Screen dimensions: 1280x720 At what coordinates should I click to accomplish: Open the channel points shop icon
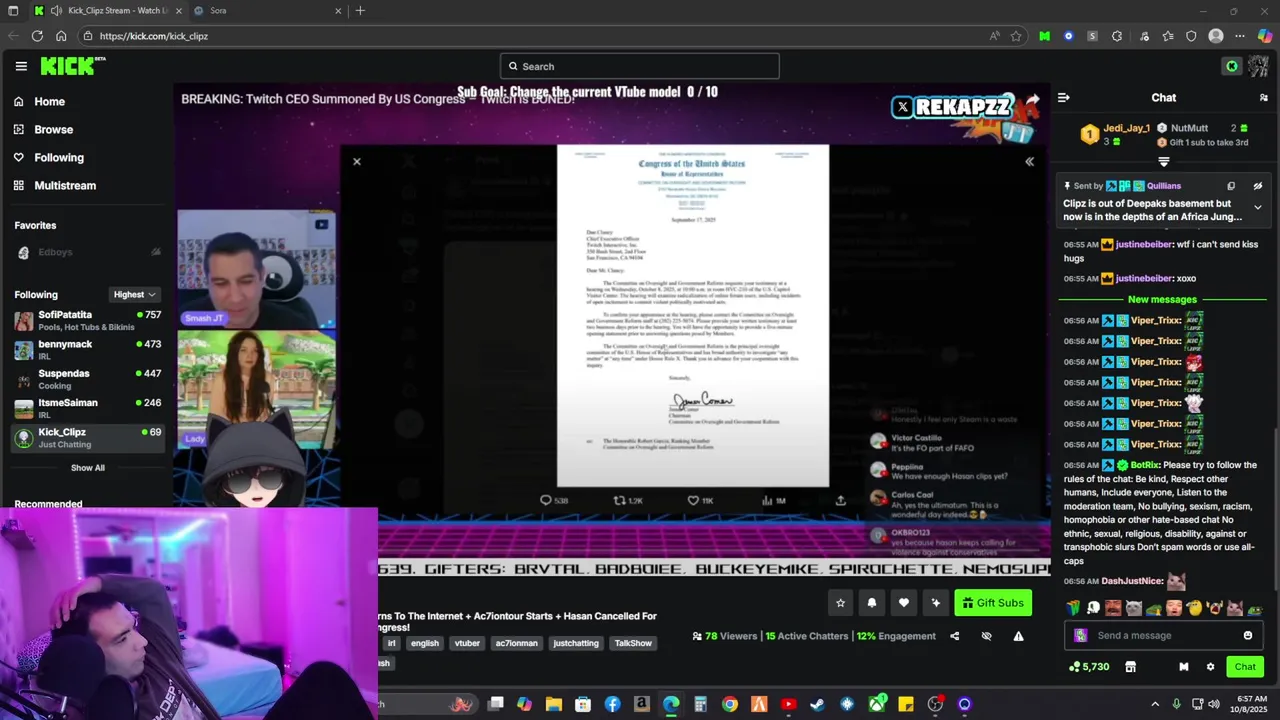point(1130,667)
